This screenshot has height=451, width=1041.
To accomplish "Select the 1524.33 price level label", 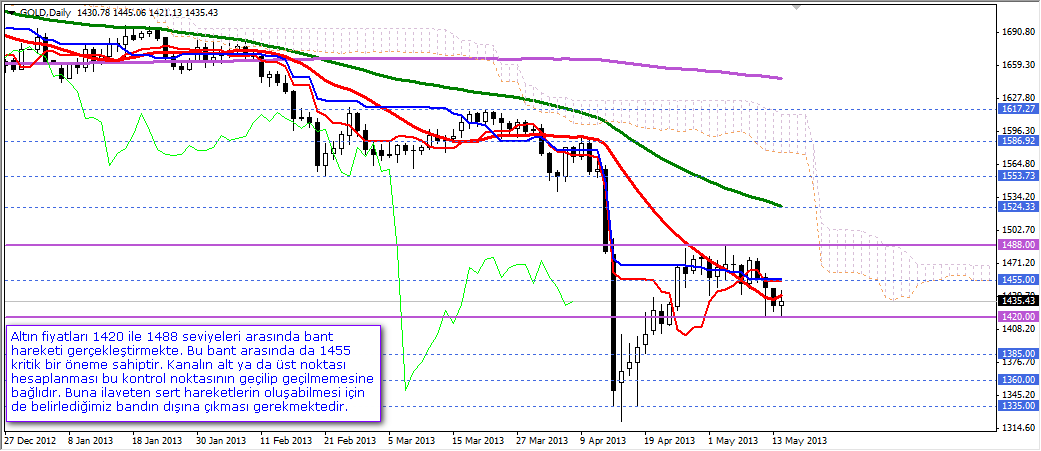I will (1016, 207).
